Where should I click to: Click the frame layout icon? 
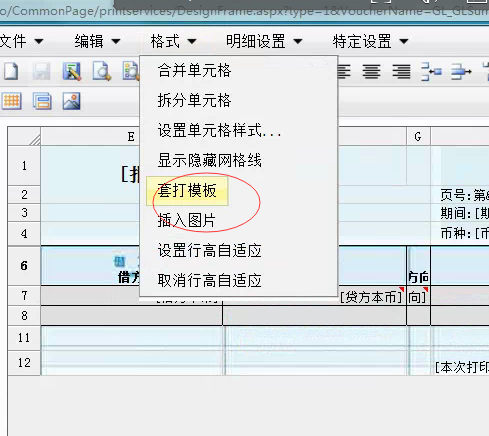[42, 101]
